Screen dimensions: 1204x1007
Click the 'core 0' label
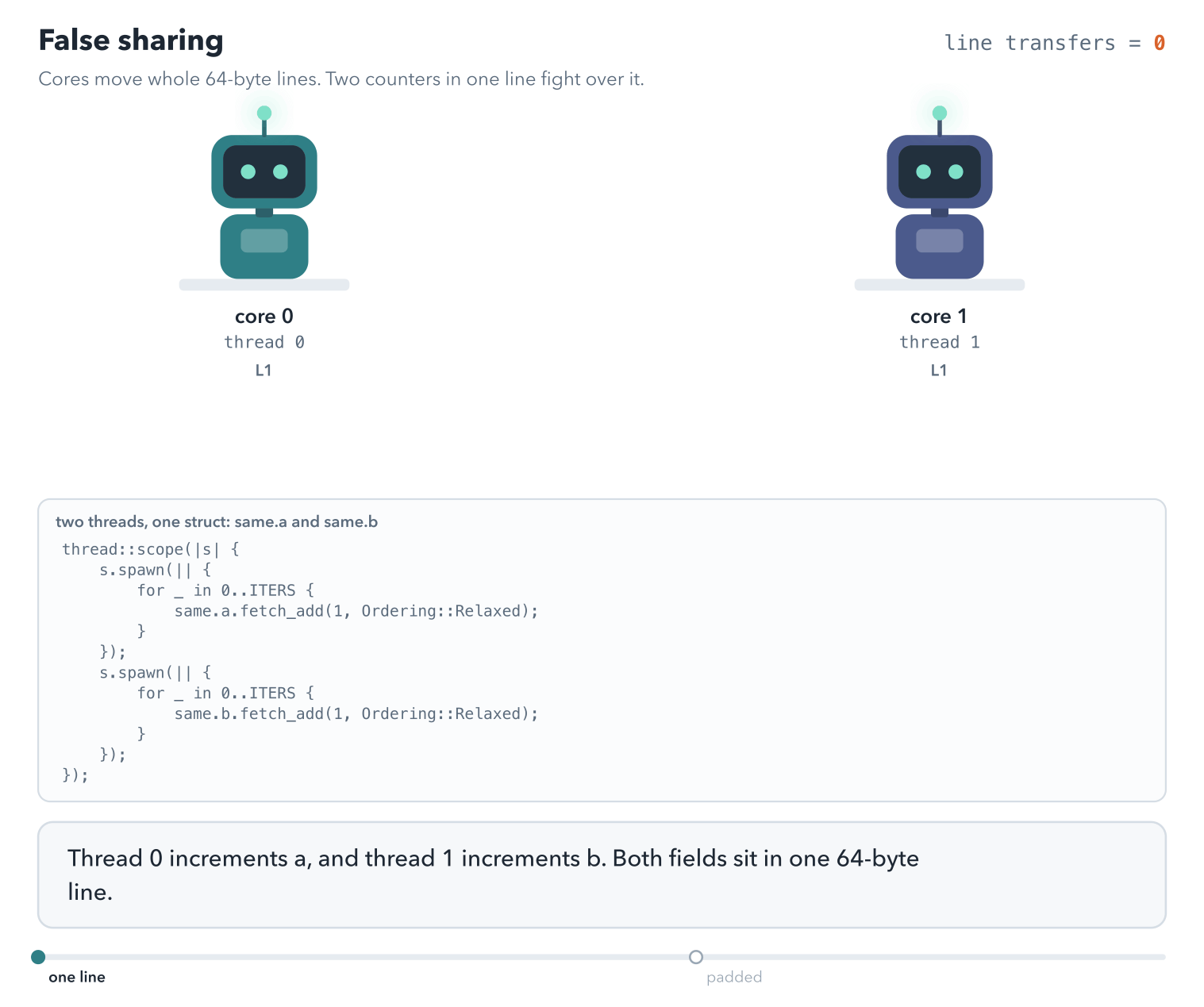(264, 317)
